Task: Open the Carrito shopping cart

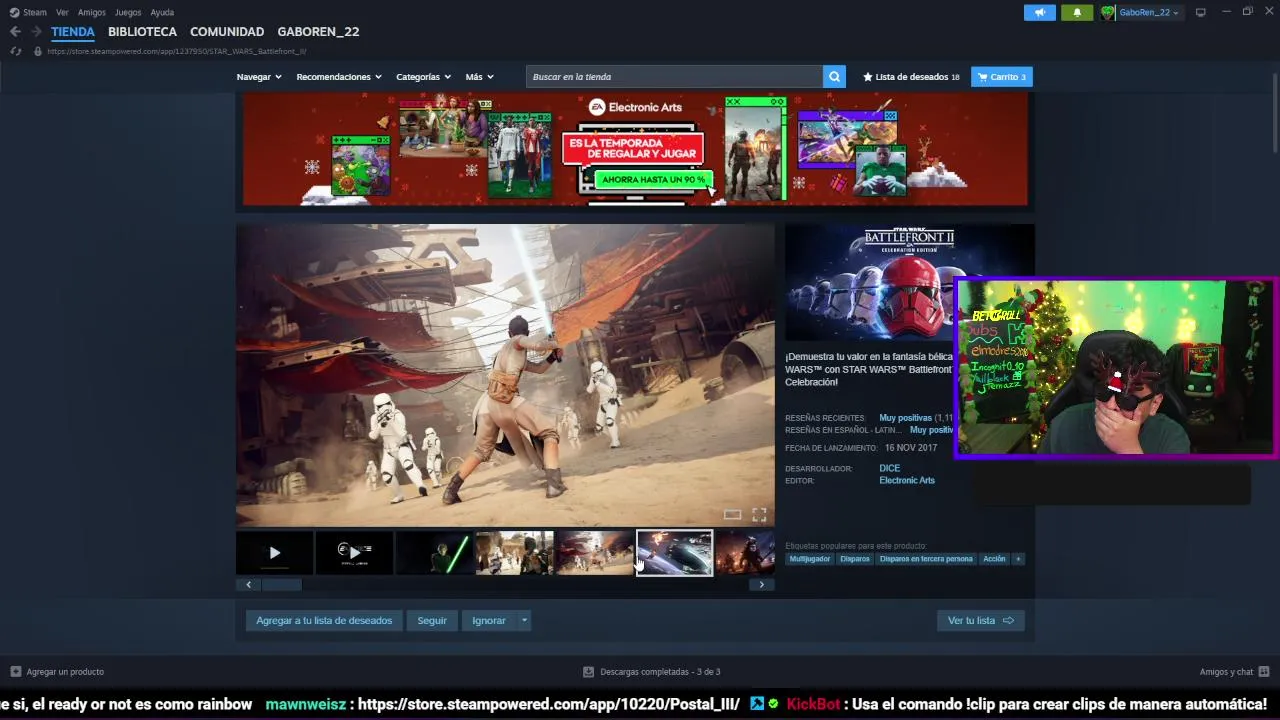Action: click(1001, 77)
